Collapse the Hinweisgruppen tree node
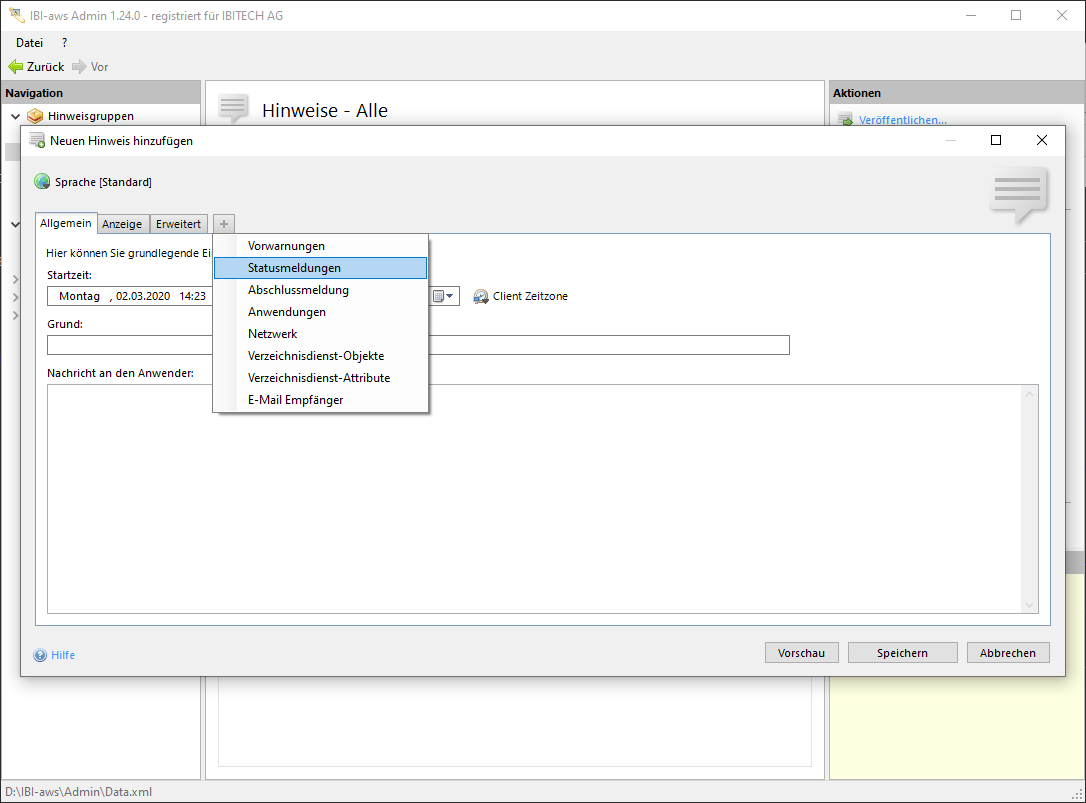Screen dimensions: 1086x803 click(x=15, y=116)
